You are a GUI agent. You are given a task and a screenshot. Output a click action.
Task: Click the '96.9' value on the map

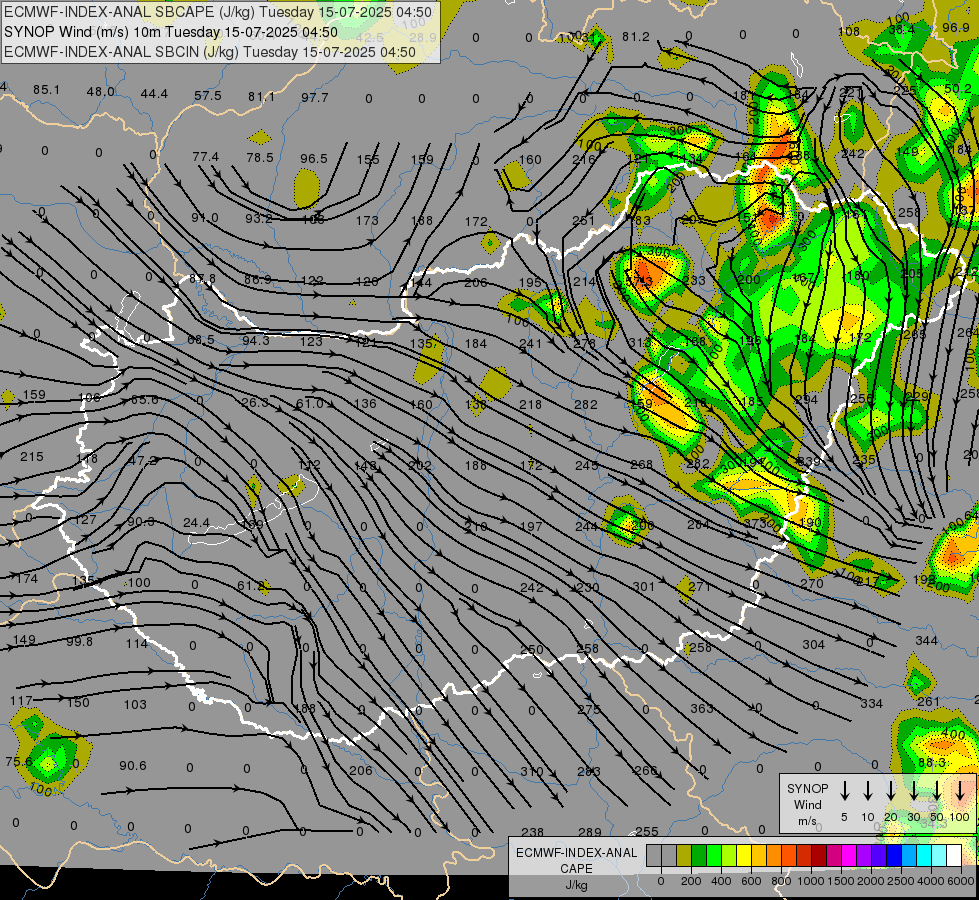(x=956, y=27)
